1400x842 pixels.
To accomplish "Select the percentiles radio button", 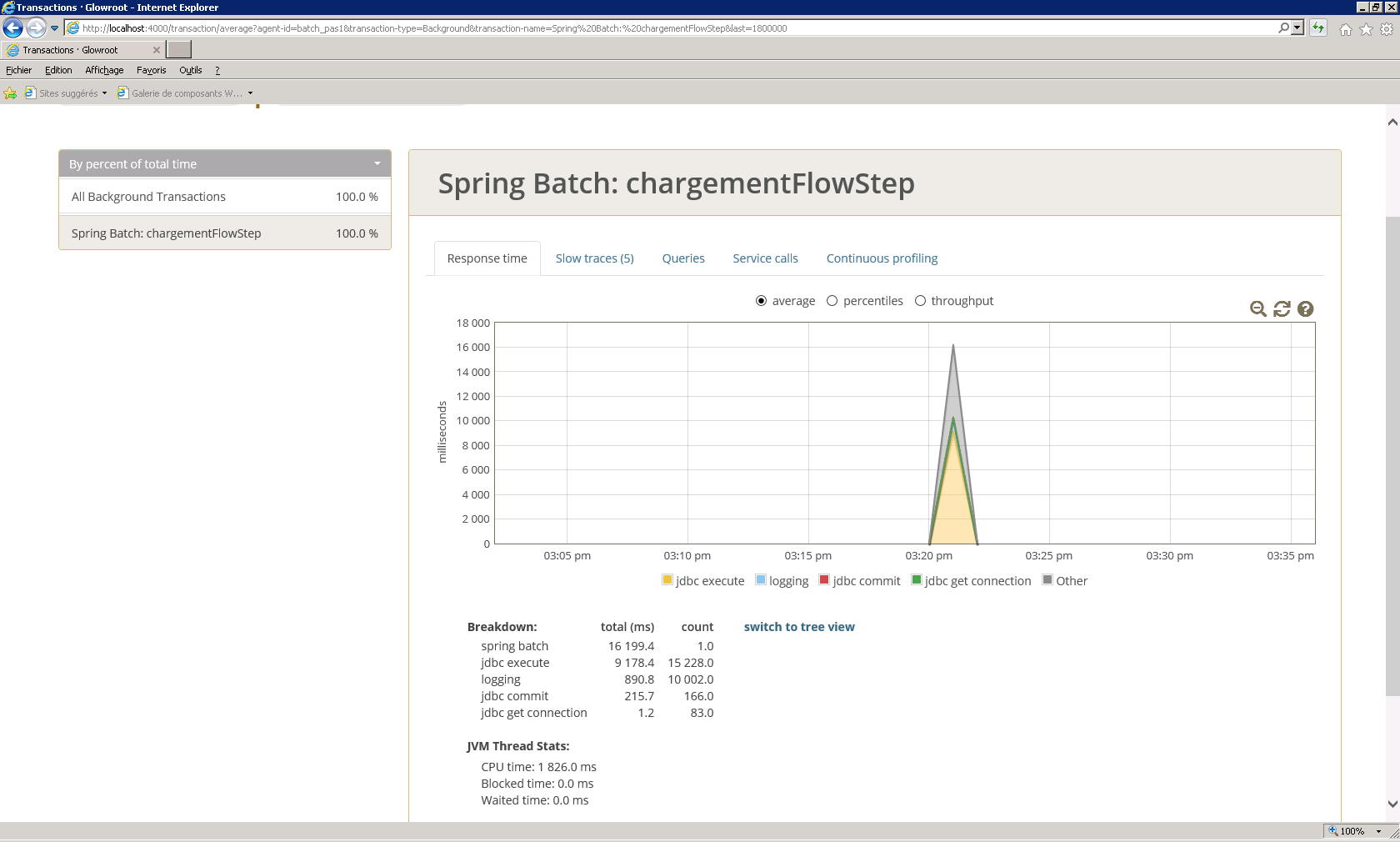I will [832, 301].
